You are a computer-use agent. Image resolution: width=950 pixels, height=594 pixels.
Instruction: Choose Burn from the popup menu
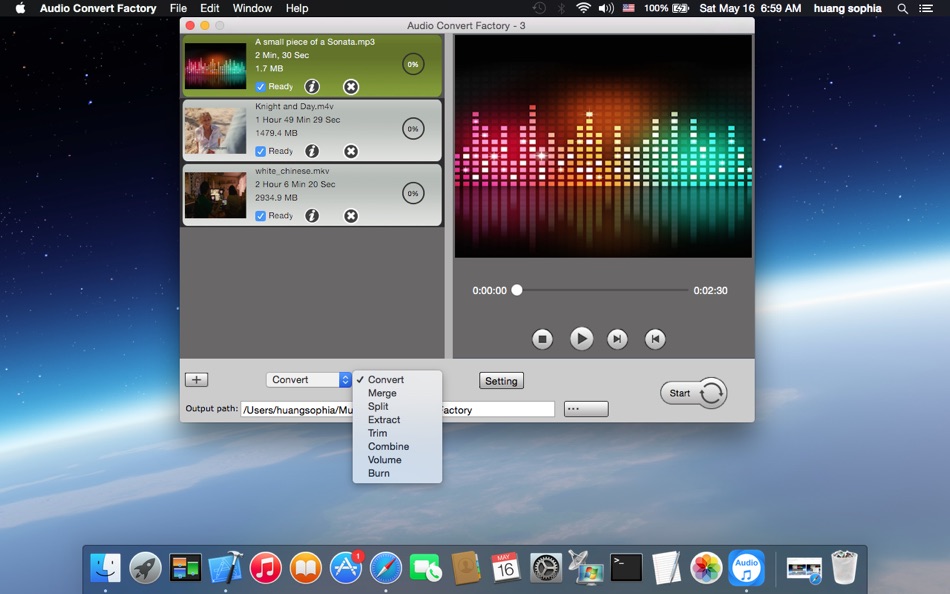point(397,473)
